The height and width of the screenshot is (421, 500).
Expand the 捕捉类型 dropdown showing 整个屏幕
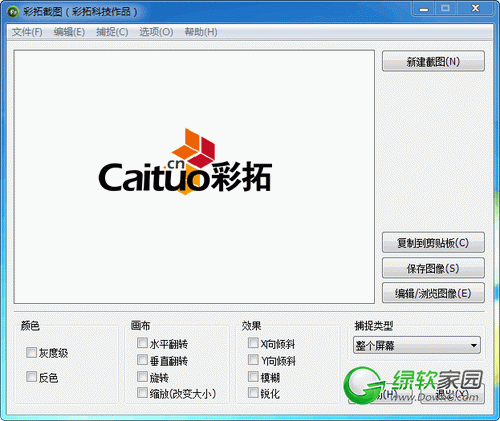tap(417, 345)
